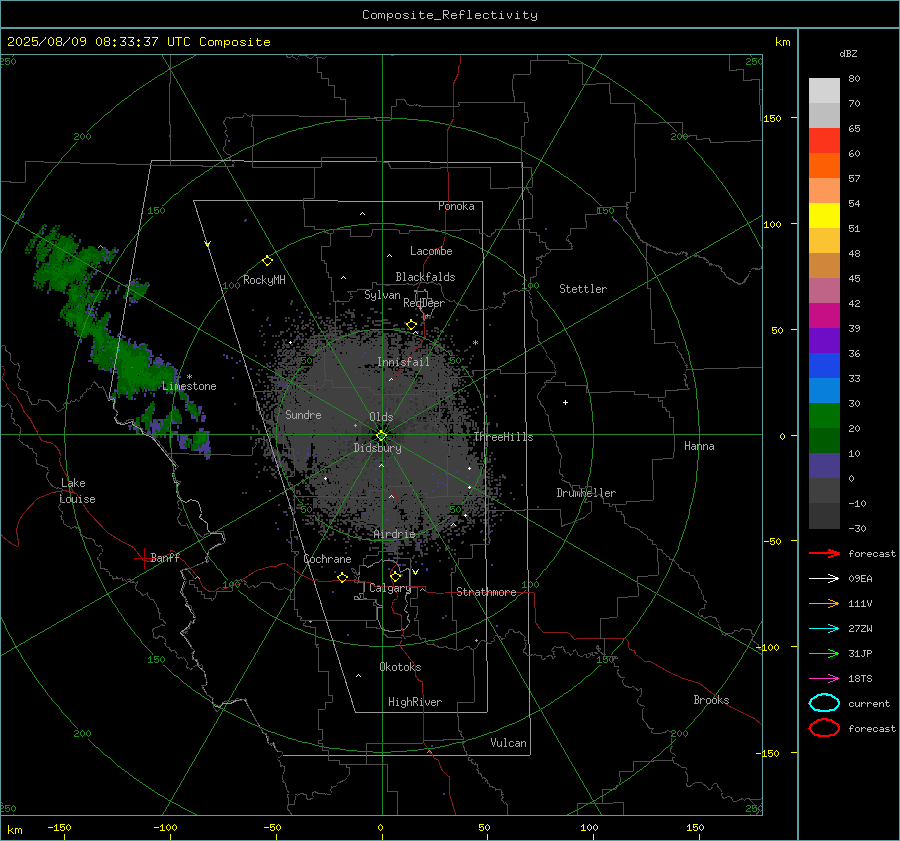Click the Sylvan label
The image size is (900, 841).
tap(382, 295)
